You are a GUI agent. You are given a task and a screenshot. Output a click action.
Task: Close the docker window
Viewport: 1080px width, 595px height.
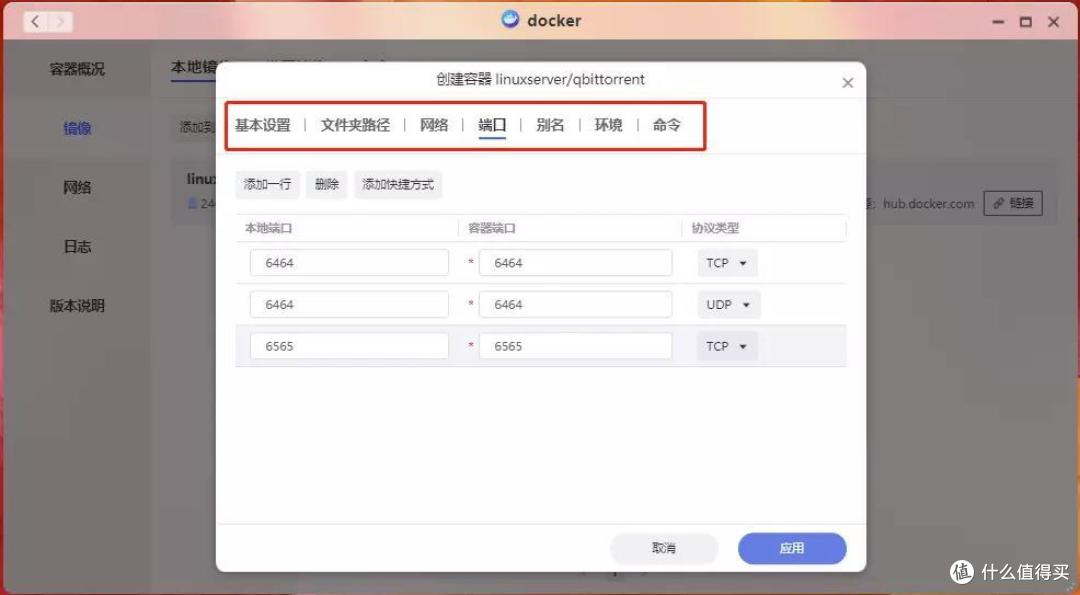coord(1053,22)
